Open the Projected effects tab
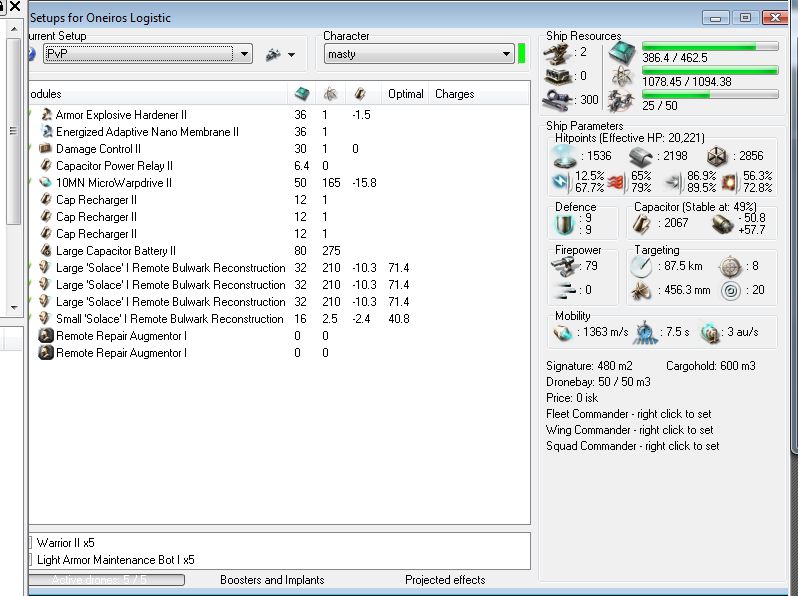This screenshot has width=800, height=596. tap(445, 580)
